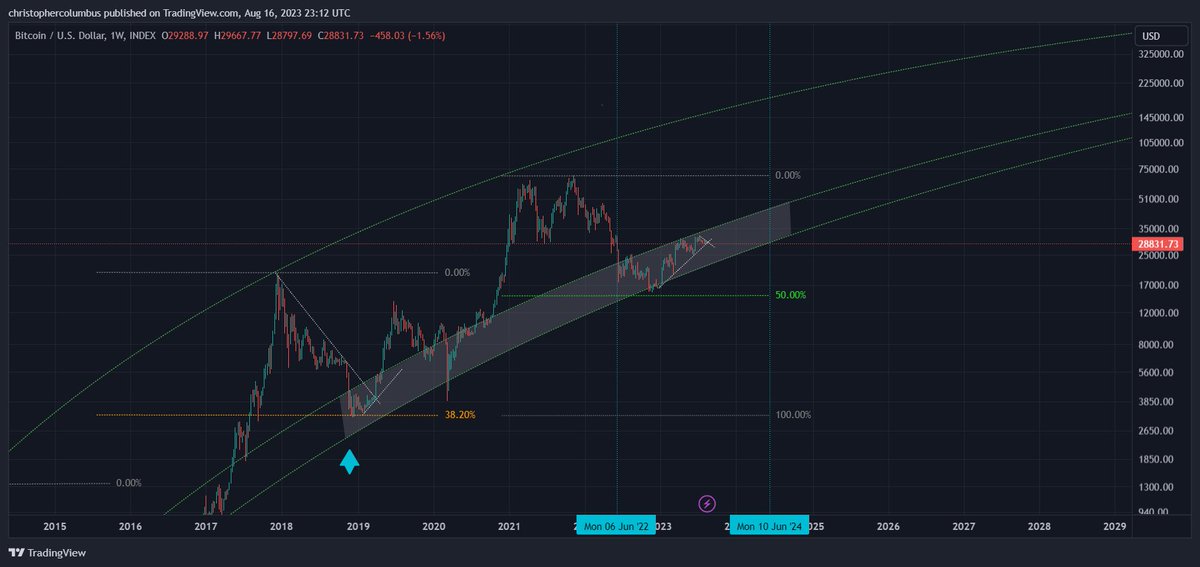
Task: Click the 225000.00 price axis label
Action: [1161, 84]
